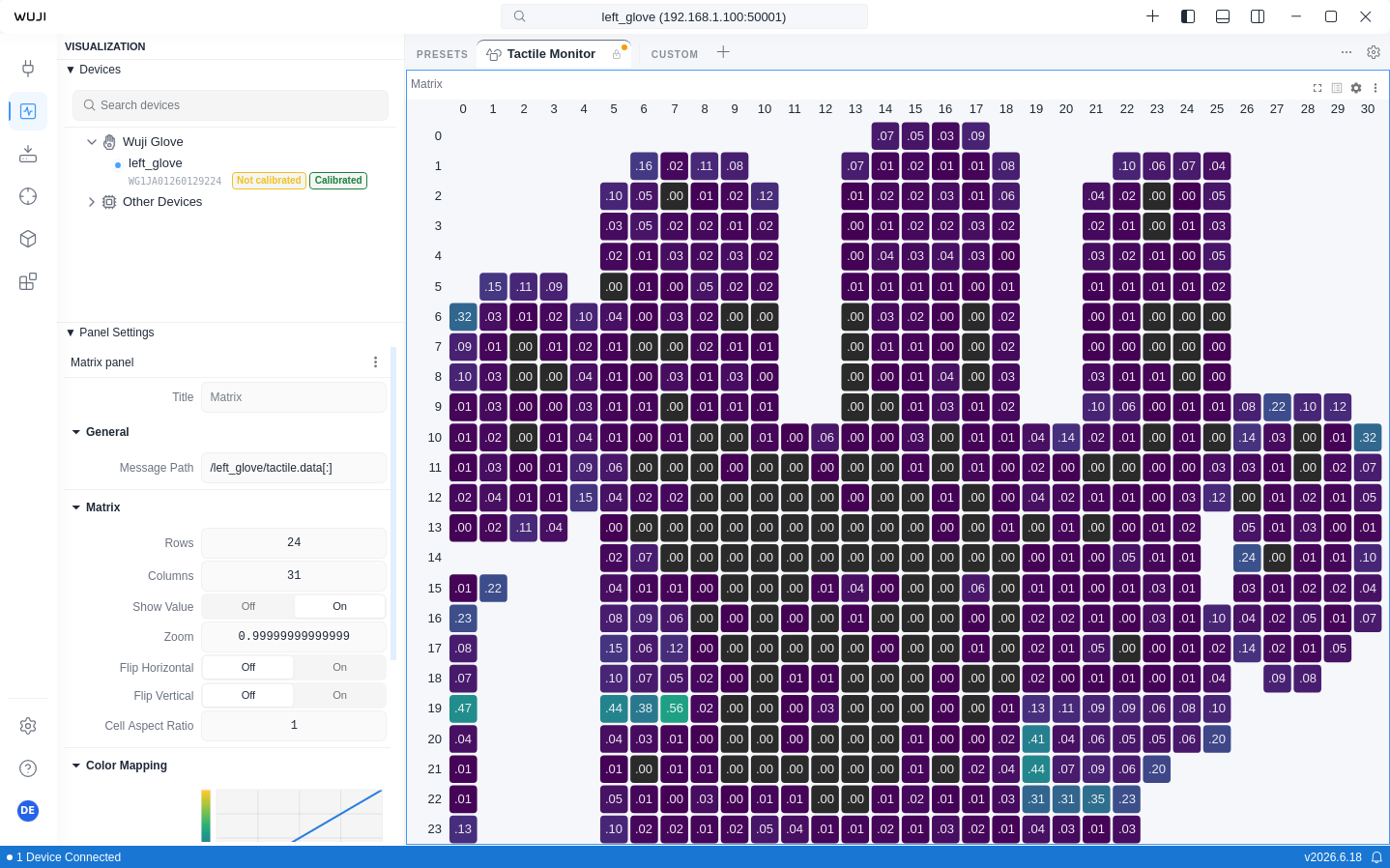1390x868 pixels.
Task: Open the help question mark icon
Action: click(28, 768)
